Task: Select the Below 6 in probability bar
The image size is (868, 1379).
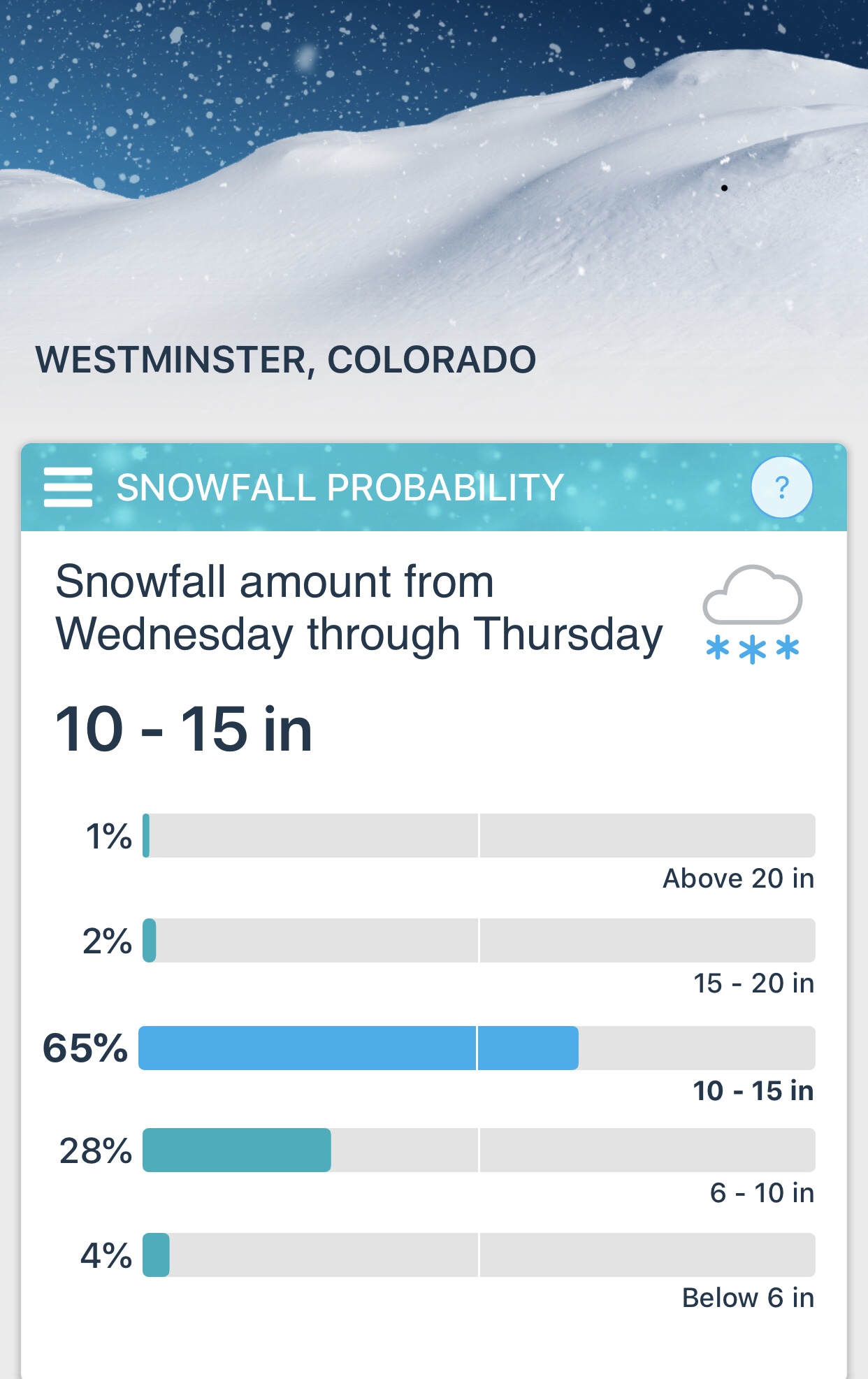Action: (479, 1255)
